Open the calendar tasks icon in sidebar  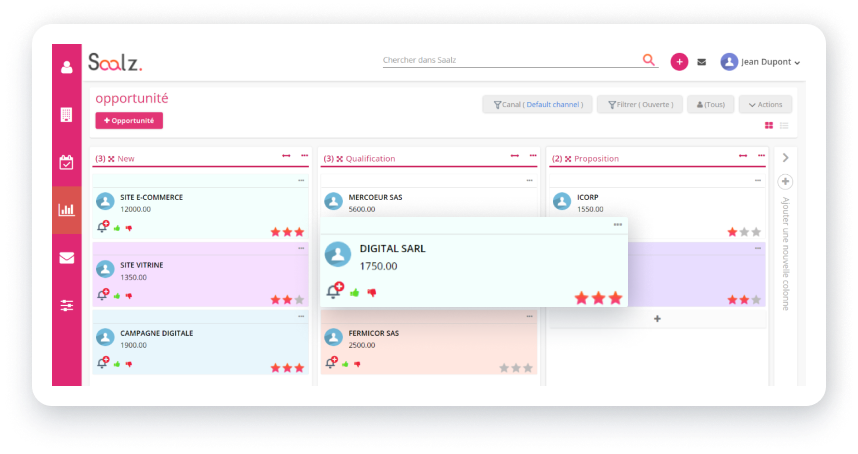click(67, 162)
